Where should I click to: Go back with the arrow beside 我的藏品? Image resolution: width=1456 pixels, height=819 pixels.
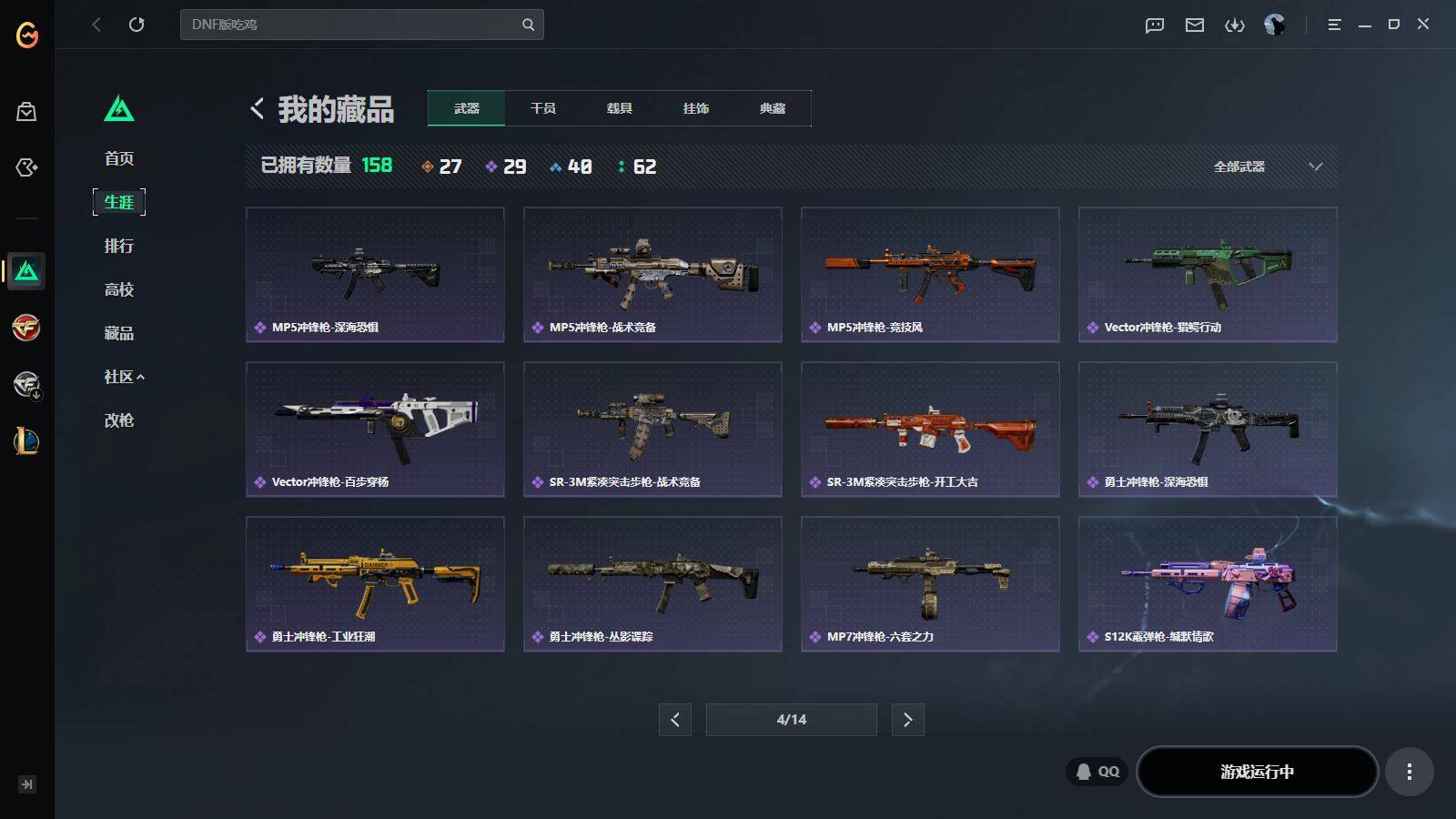258,109
